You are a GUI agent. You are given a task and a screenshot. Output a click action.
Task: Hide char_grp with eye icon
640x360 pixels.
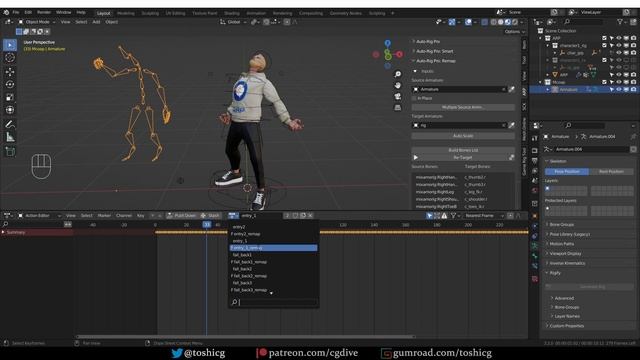click(x=619, y=53)
